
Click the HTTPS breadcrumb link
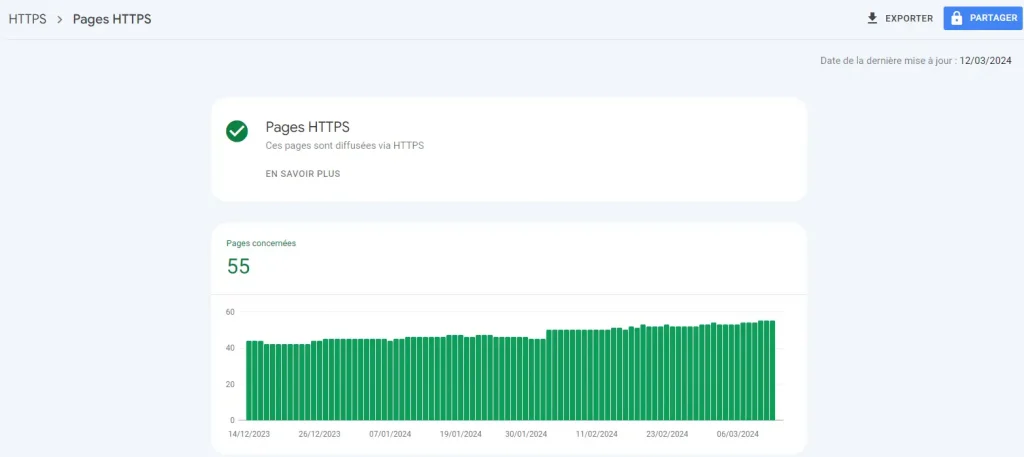[x=27, y=19]
